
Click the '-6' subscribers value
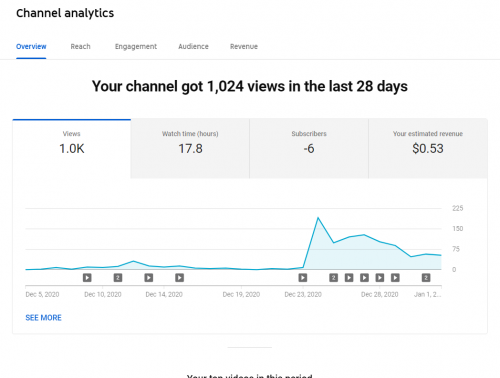309,149
